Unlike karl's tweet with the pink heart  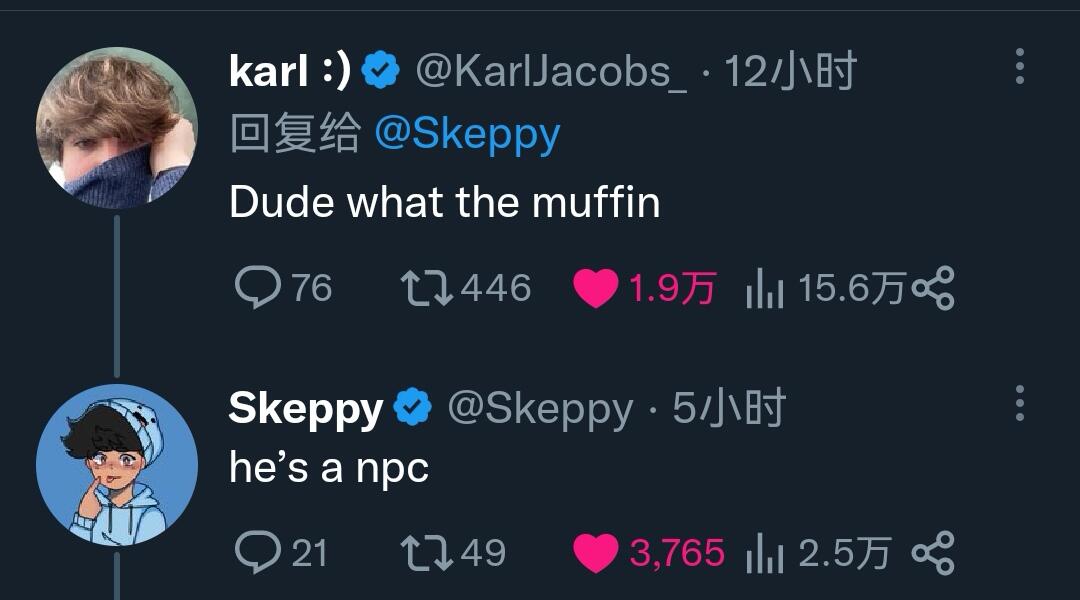pos(596,288)
